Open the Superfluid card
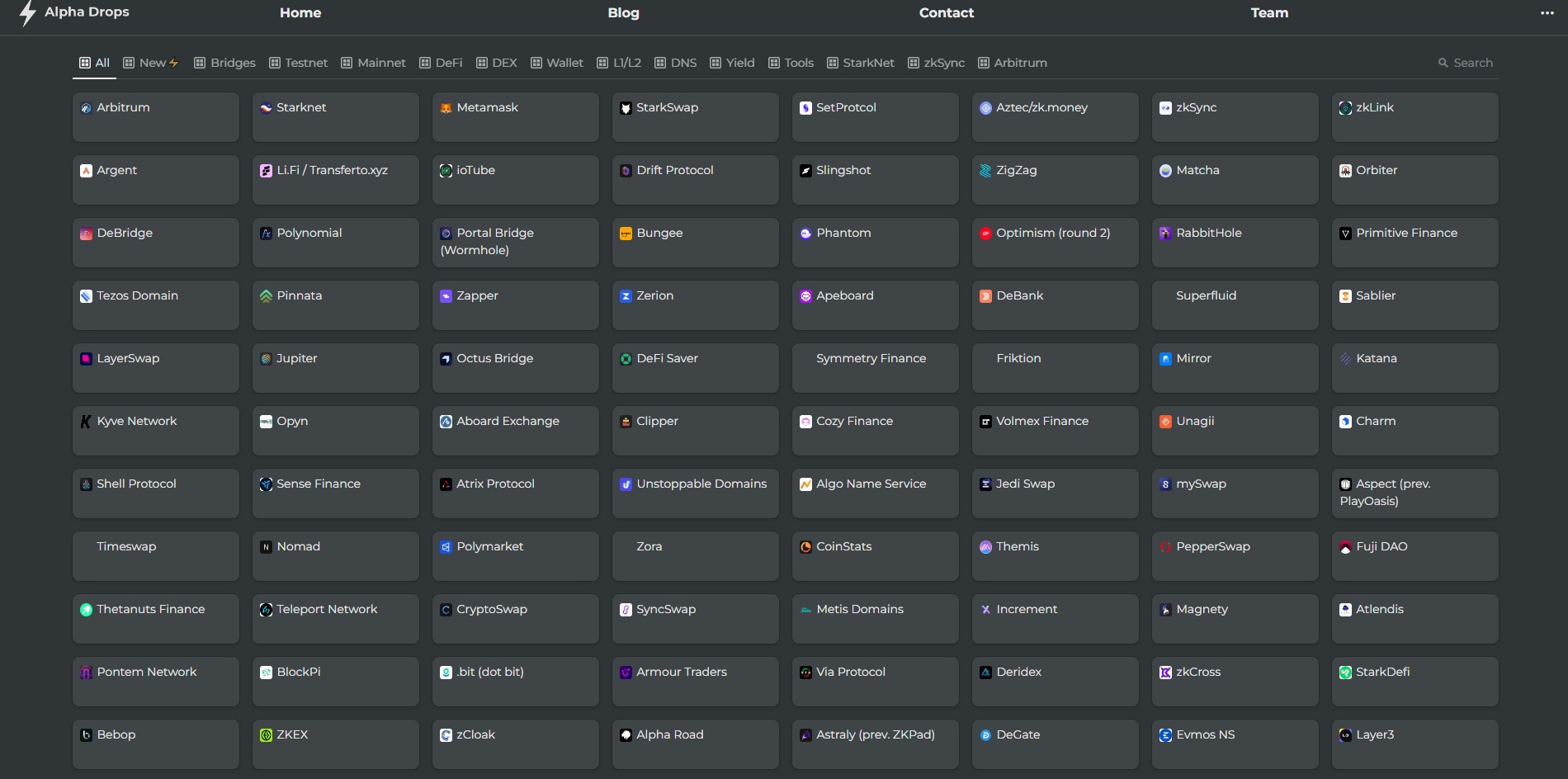The image size is (1568, 779). coord(1235,305)
